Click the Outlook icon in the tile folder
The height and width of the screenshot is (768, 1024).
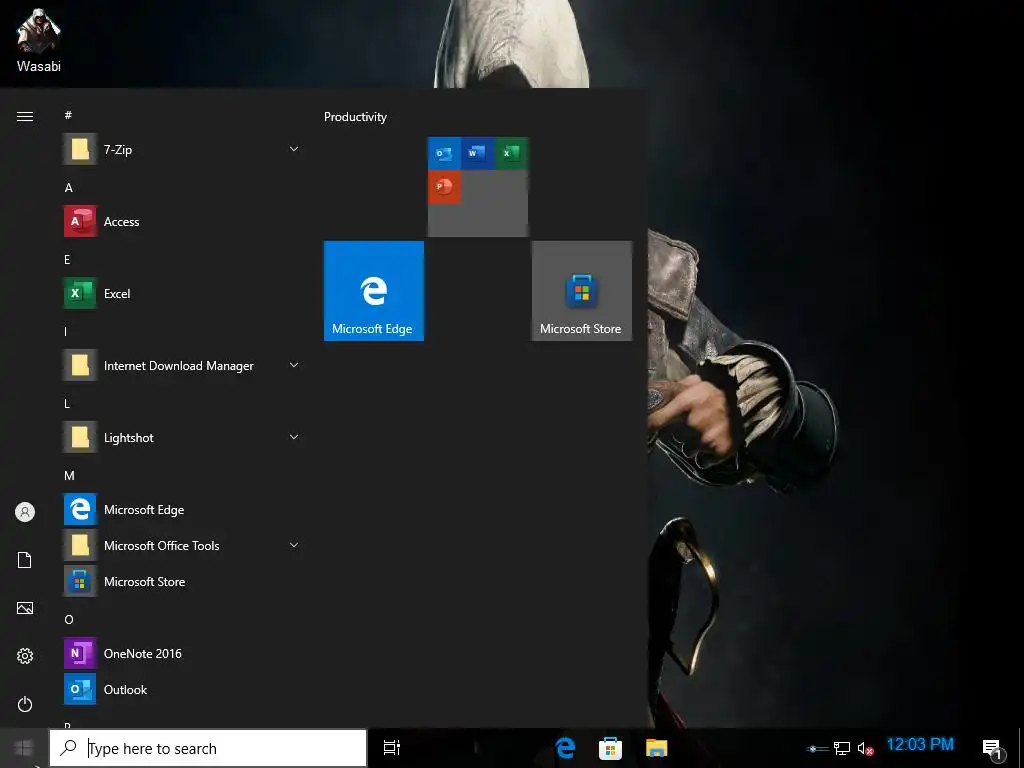tap(444, 153)
